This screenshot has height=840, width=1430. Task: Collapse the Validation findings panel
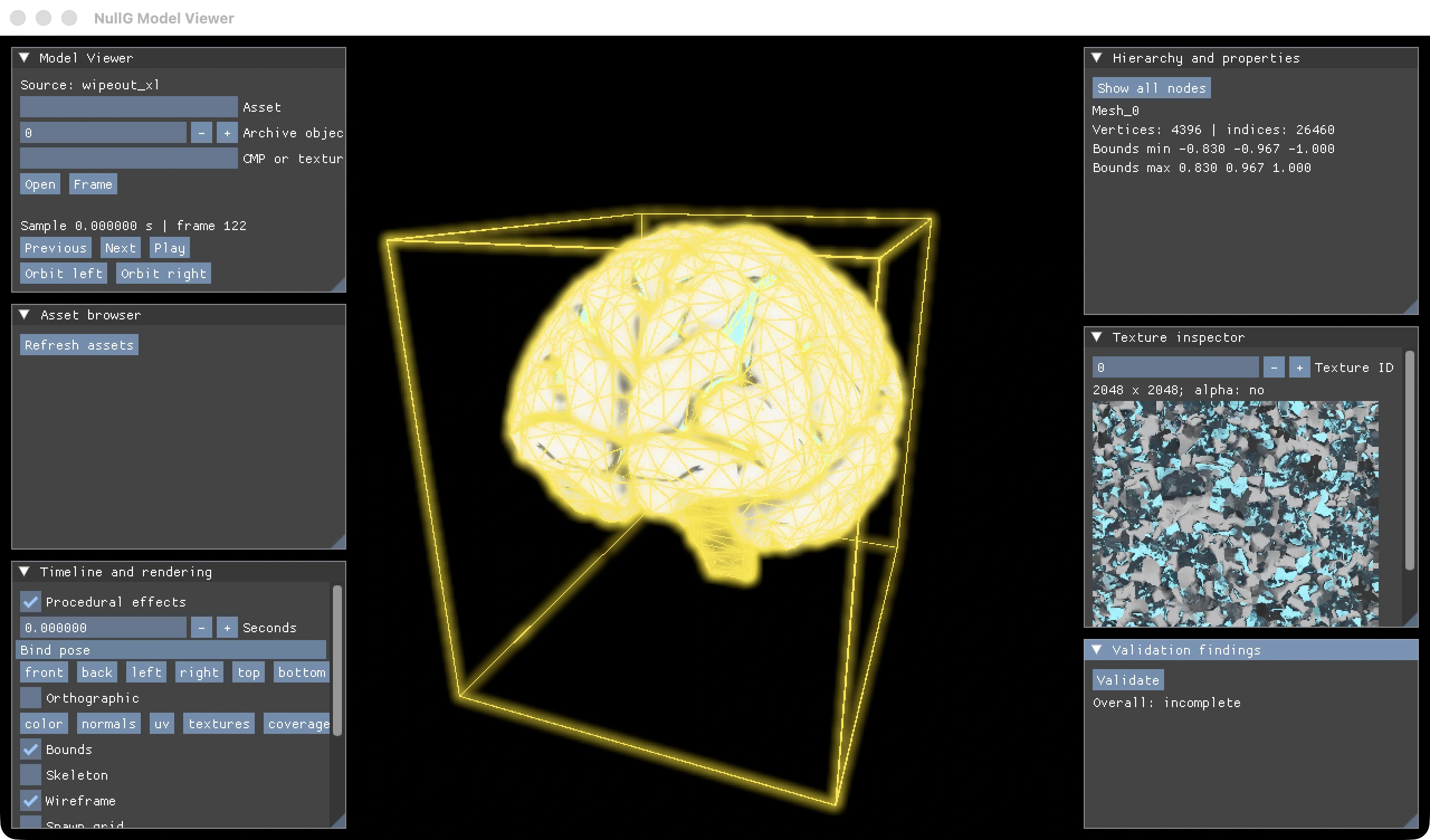1097,650
